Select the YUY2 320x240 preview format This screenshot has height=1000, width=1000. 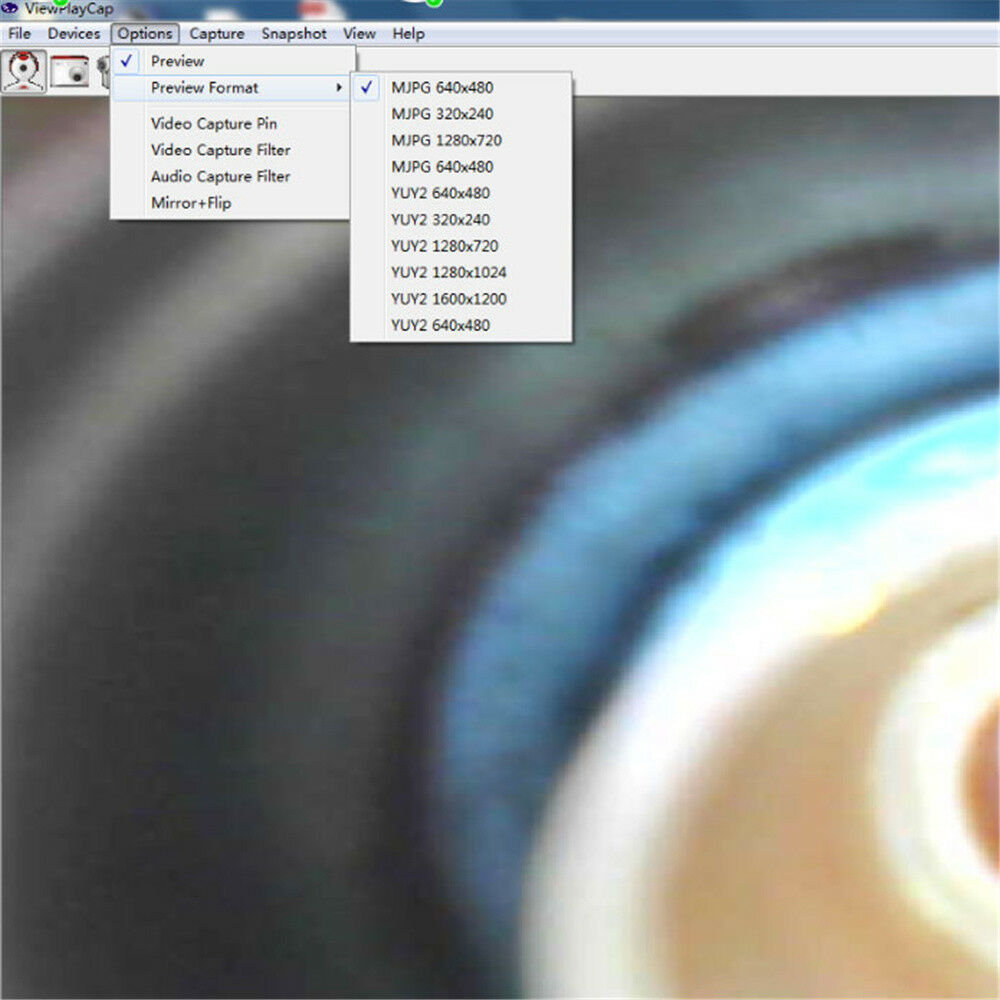coord(461,220)
